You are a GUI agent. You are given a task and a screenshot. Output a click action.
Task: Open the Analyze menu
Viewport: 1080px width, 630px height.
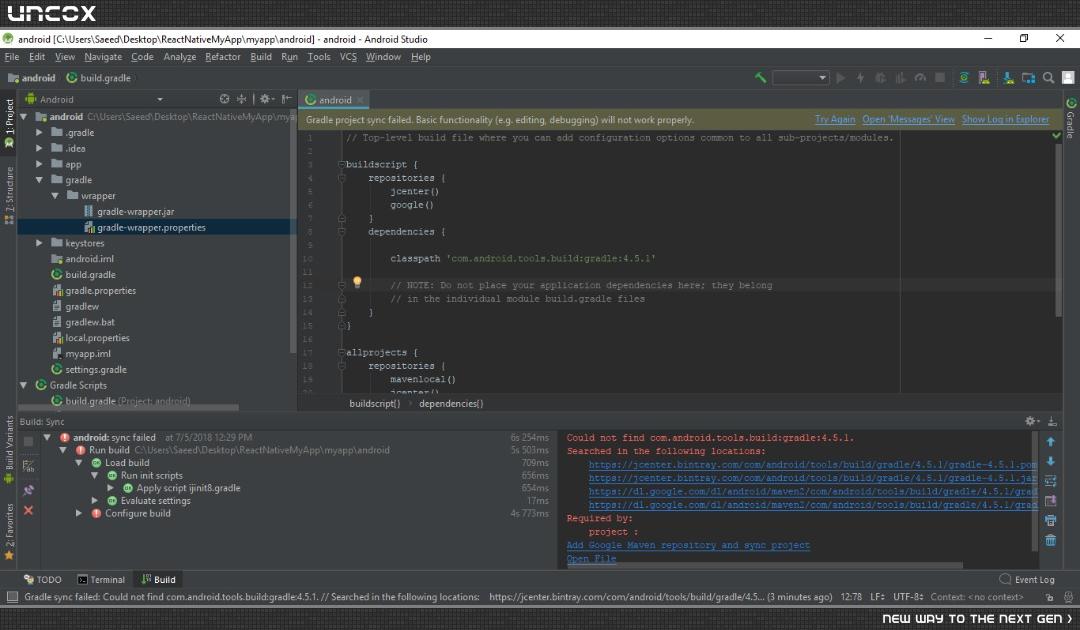[x=180, y=56]
